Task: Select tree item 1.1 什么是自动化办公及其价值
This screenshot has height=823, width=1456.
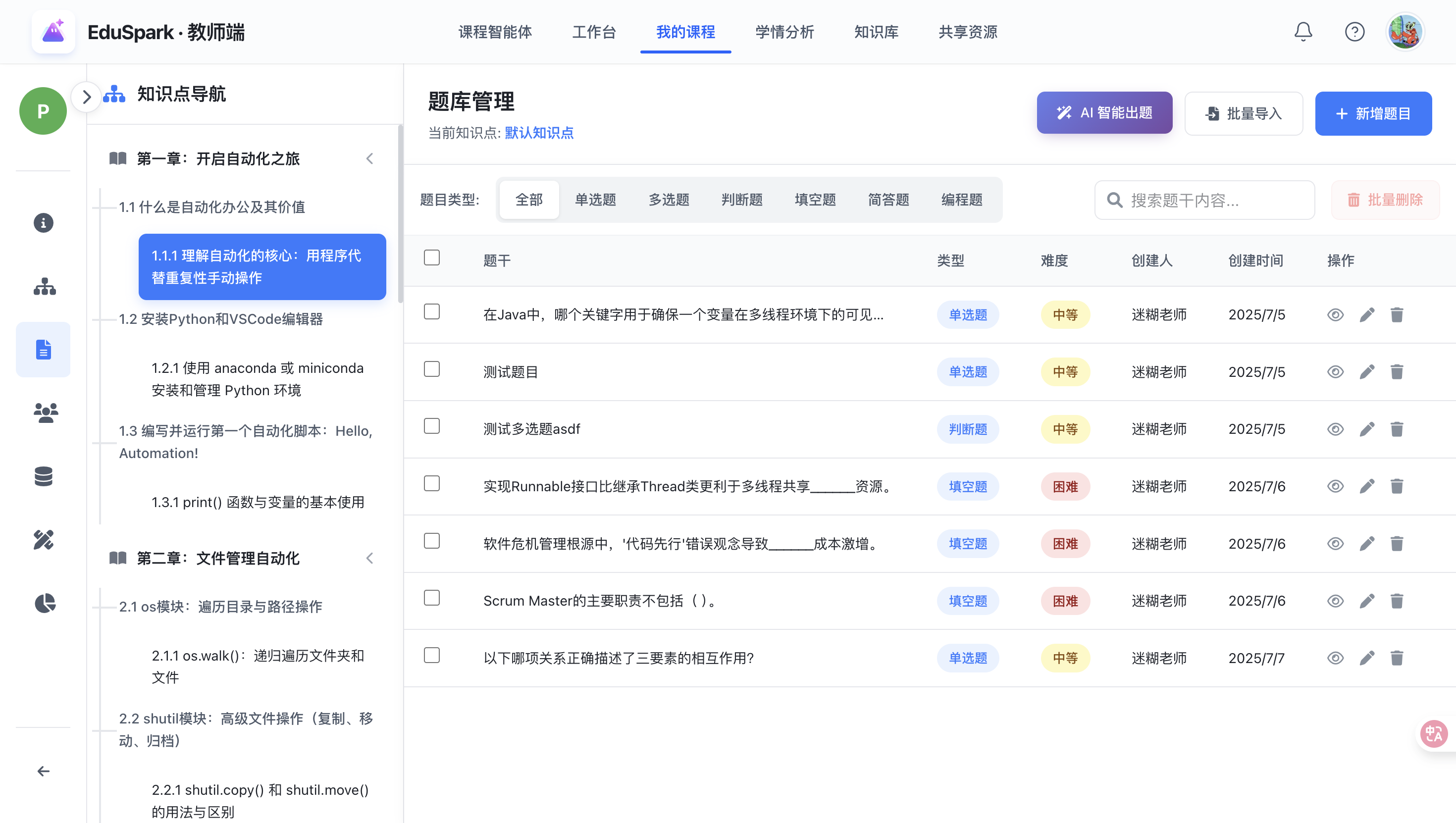Action: (x=212, y=207)
